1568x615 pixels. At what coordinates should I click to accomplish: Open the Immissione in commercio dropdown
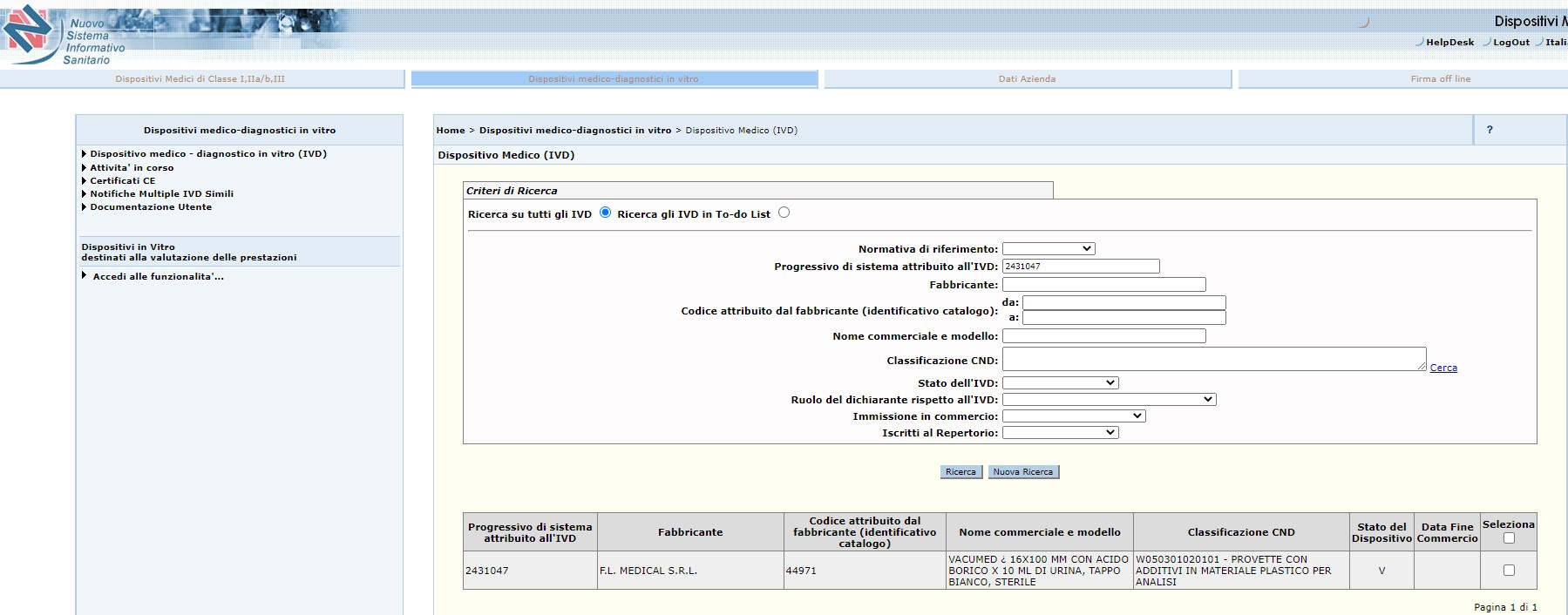point(1073,416)
